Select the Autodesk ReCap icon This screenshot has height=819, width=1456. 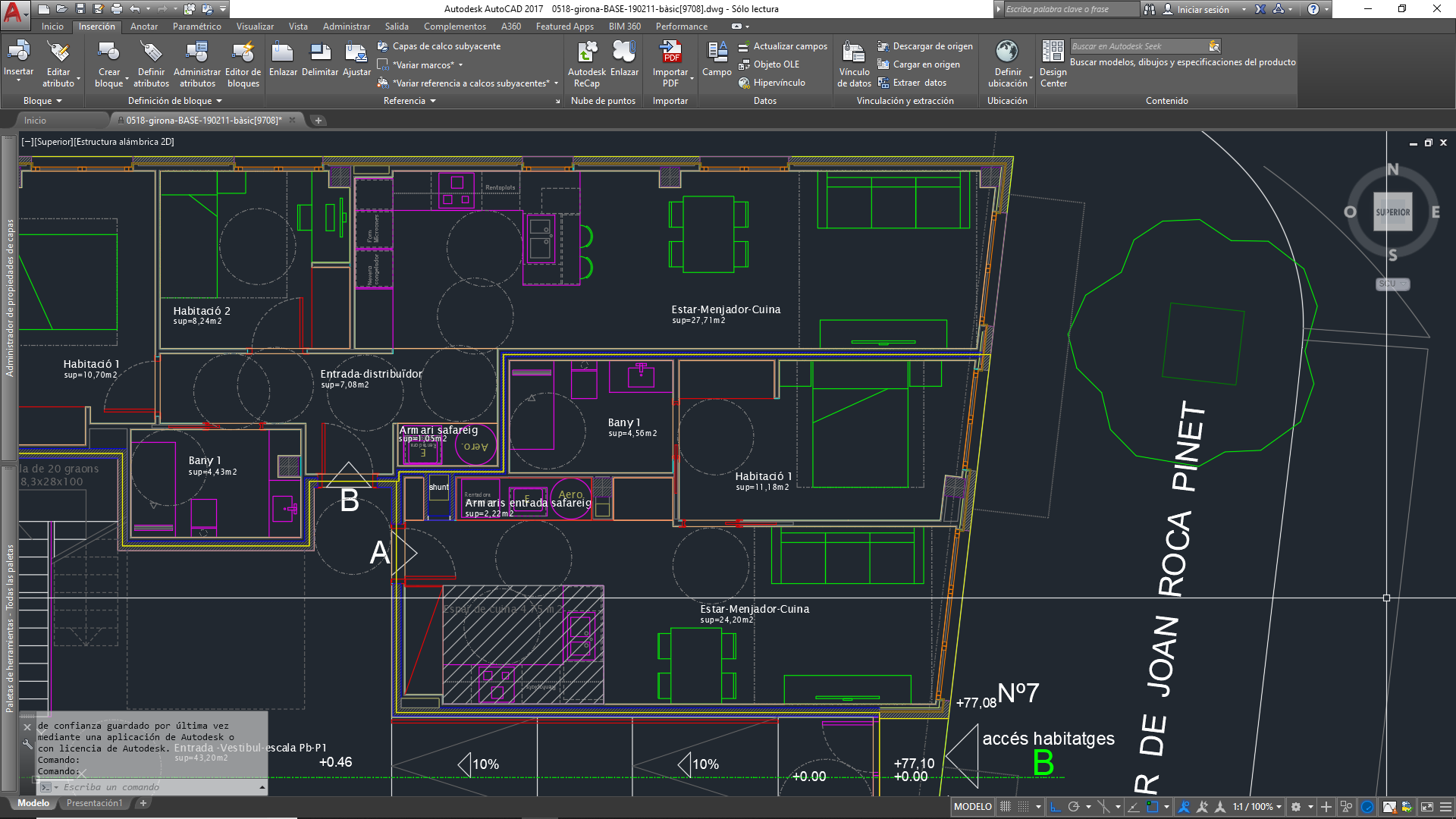tap(586, 52)
